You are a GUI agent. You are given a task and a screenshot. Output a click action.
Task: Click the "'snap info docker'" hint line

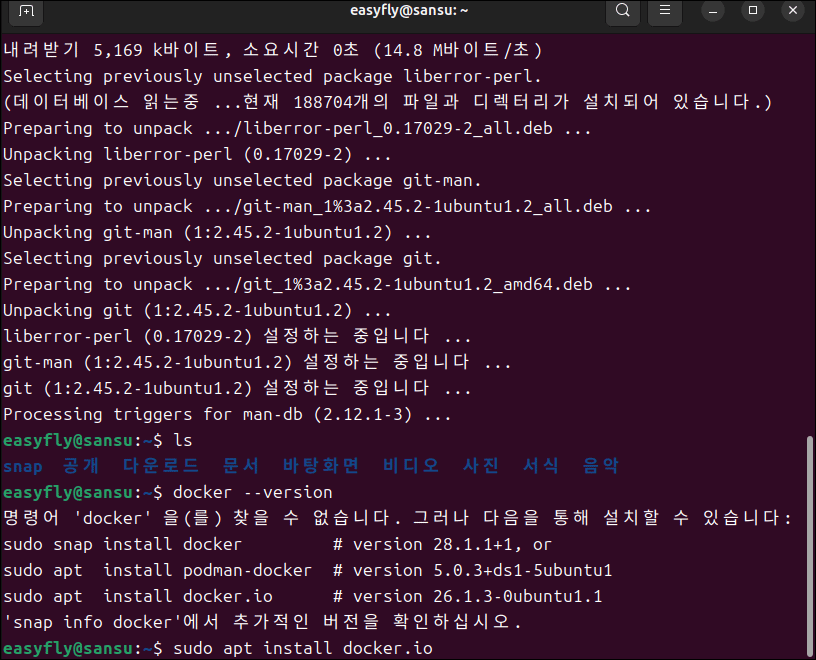[x=262, y=621]
